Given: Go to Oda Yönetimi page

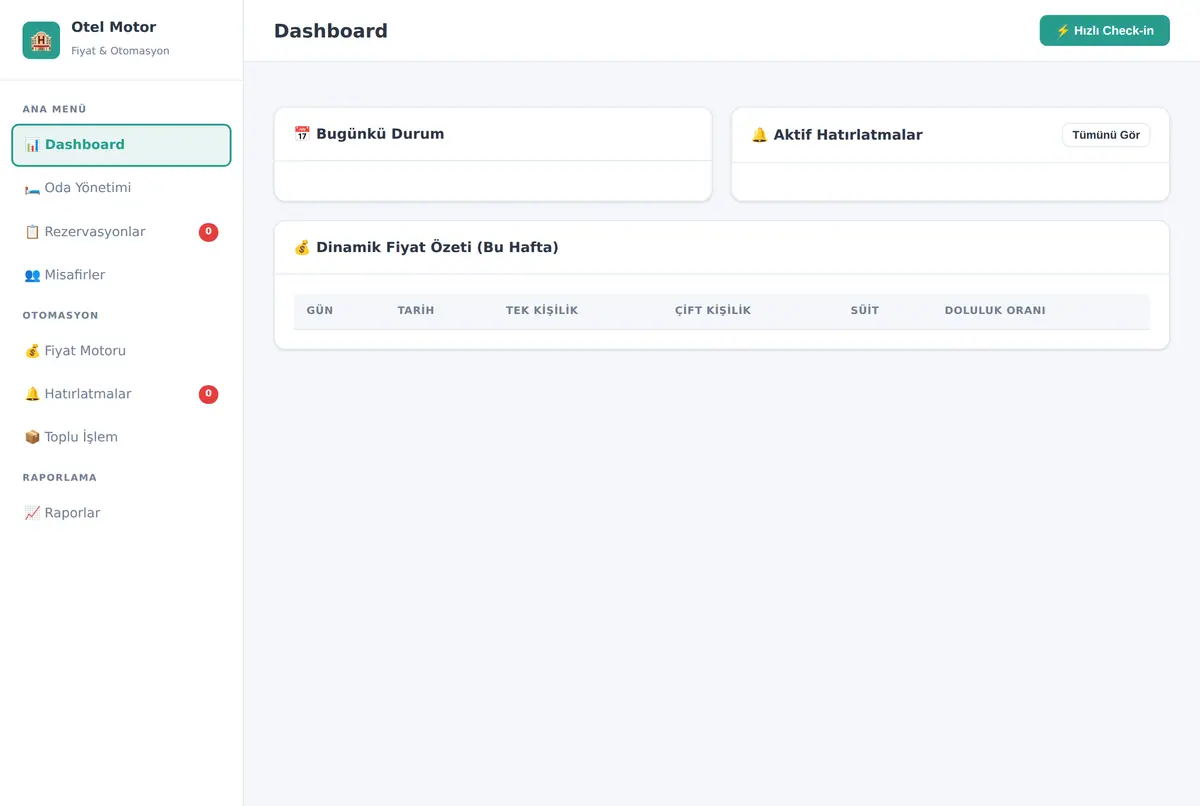Looking at the screenshot, I should tap(121, 188).
